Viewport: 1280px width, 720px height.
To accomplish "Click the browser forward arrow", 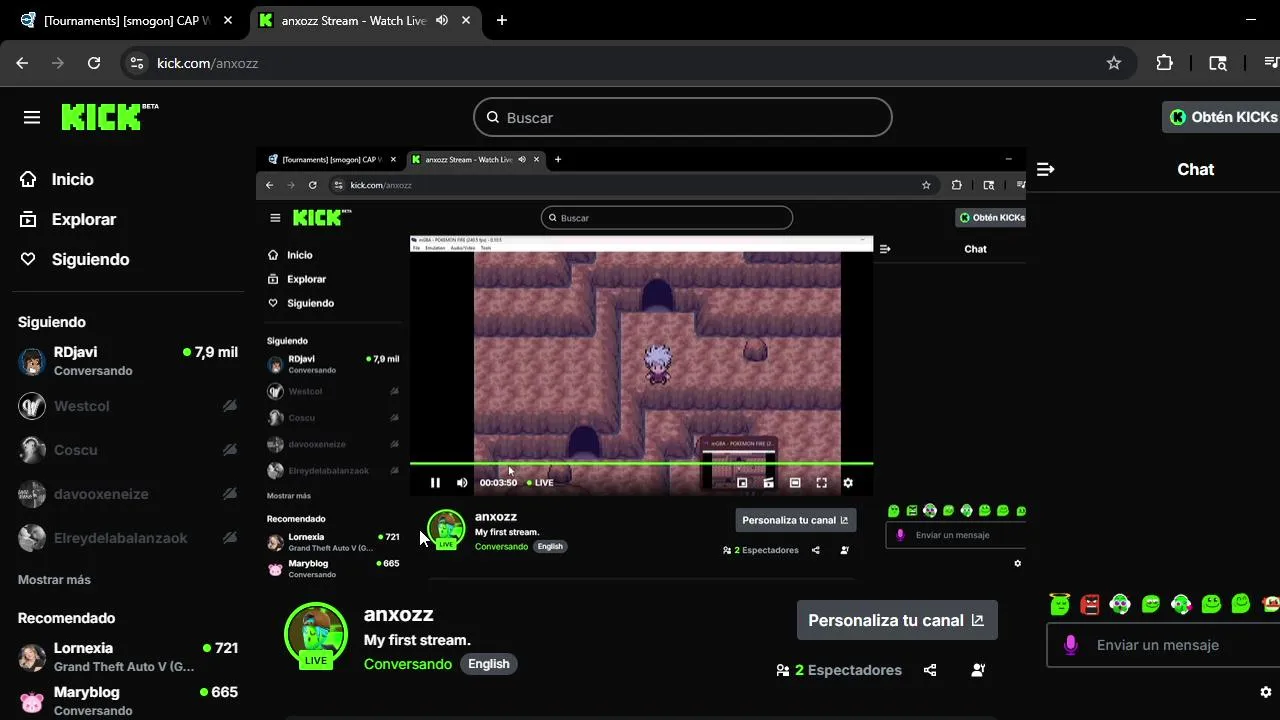I will coord(58,63).
